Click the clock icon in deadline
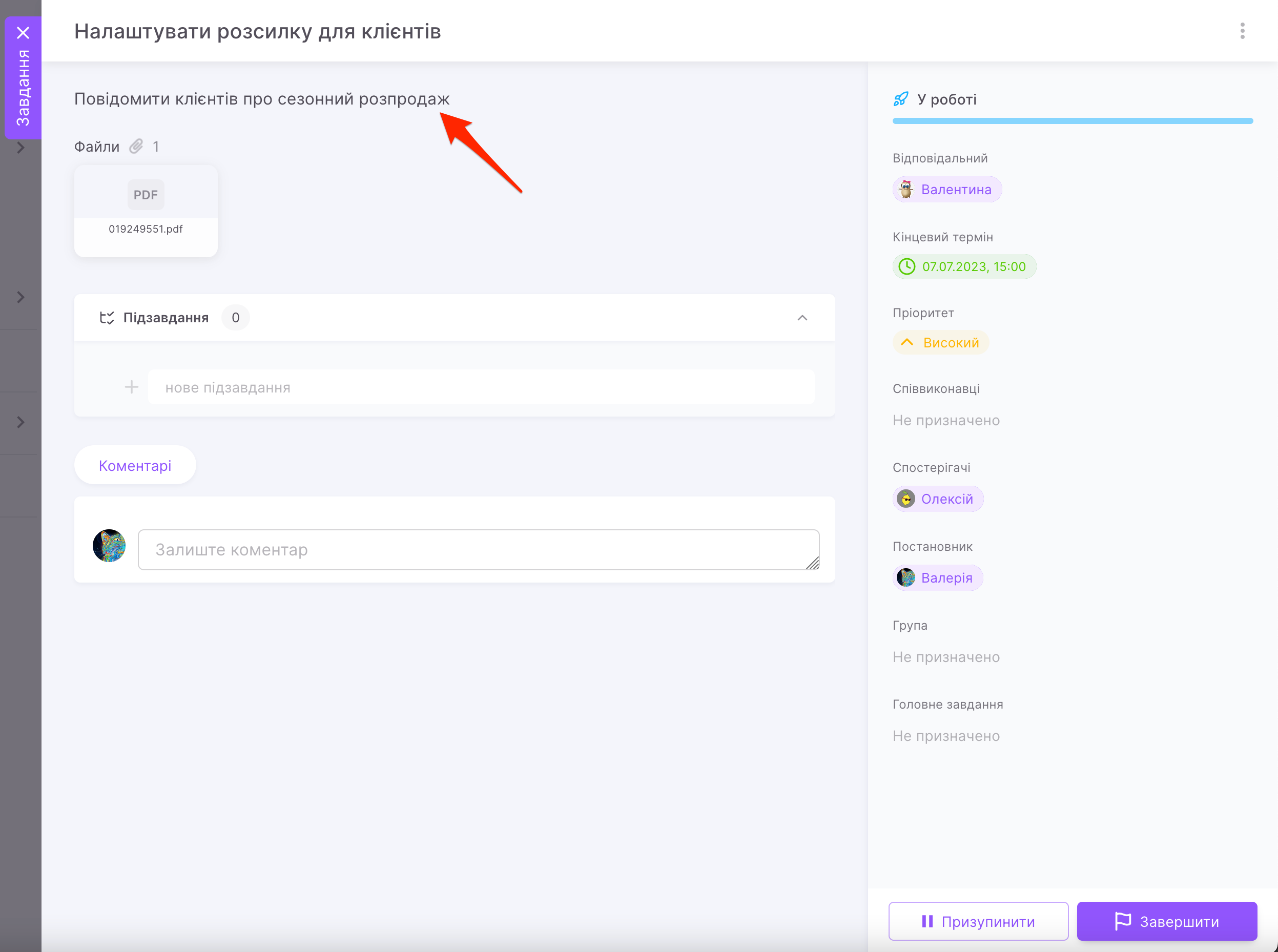1278x952 pixels. [x=907, y=266]
